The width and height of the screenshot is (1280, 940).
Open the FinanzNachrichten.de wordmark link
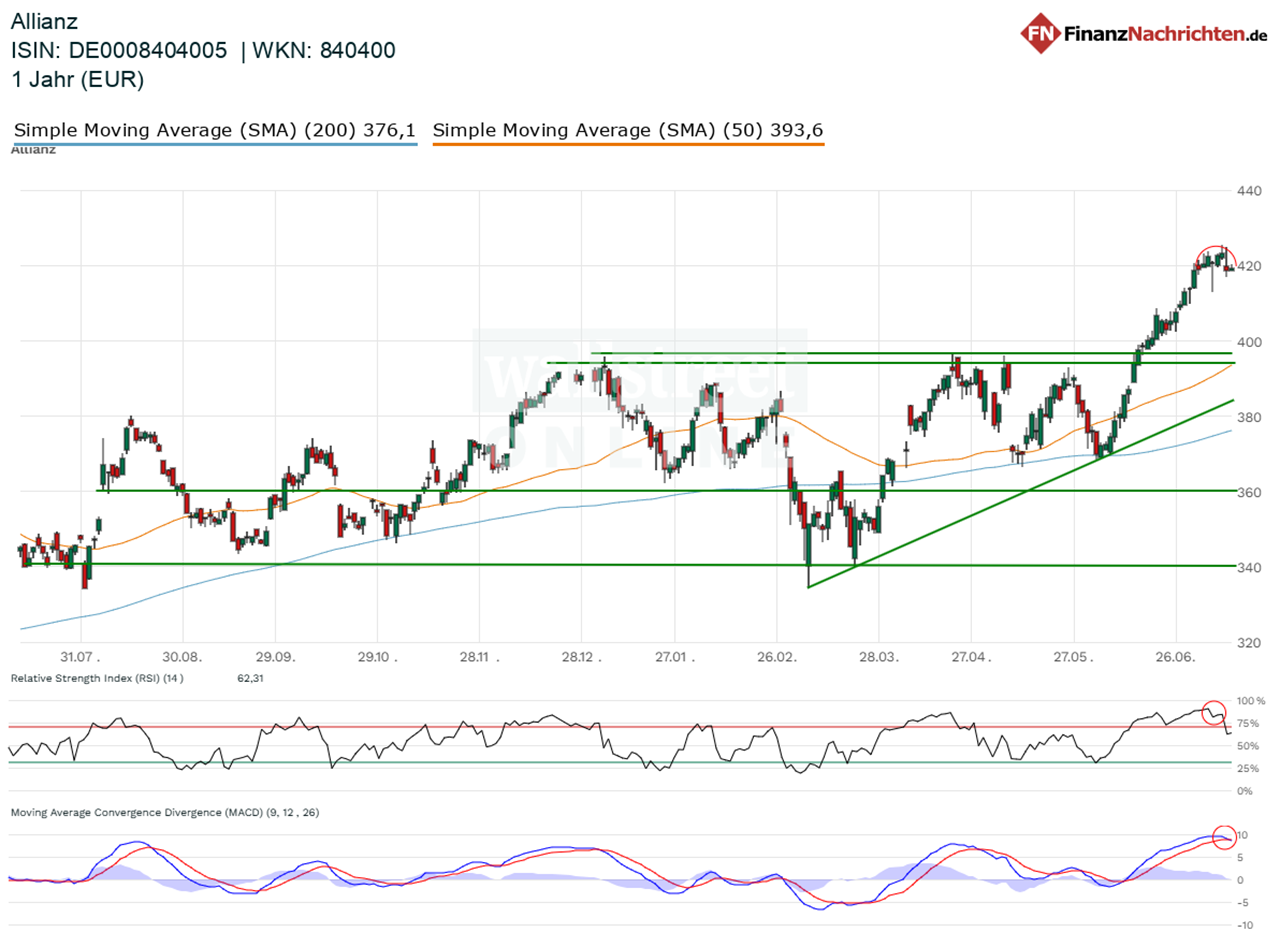click(1165, 34)
